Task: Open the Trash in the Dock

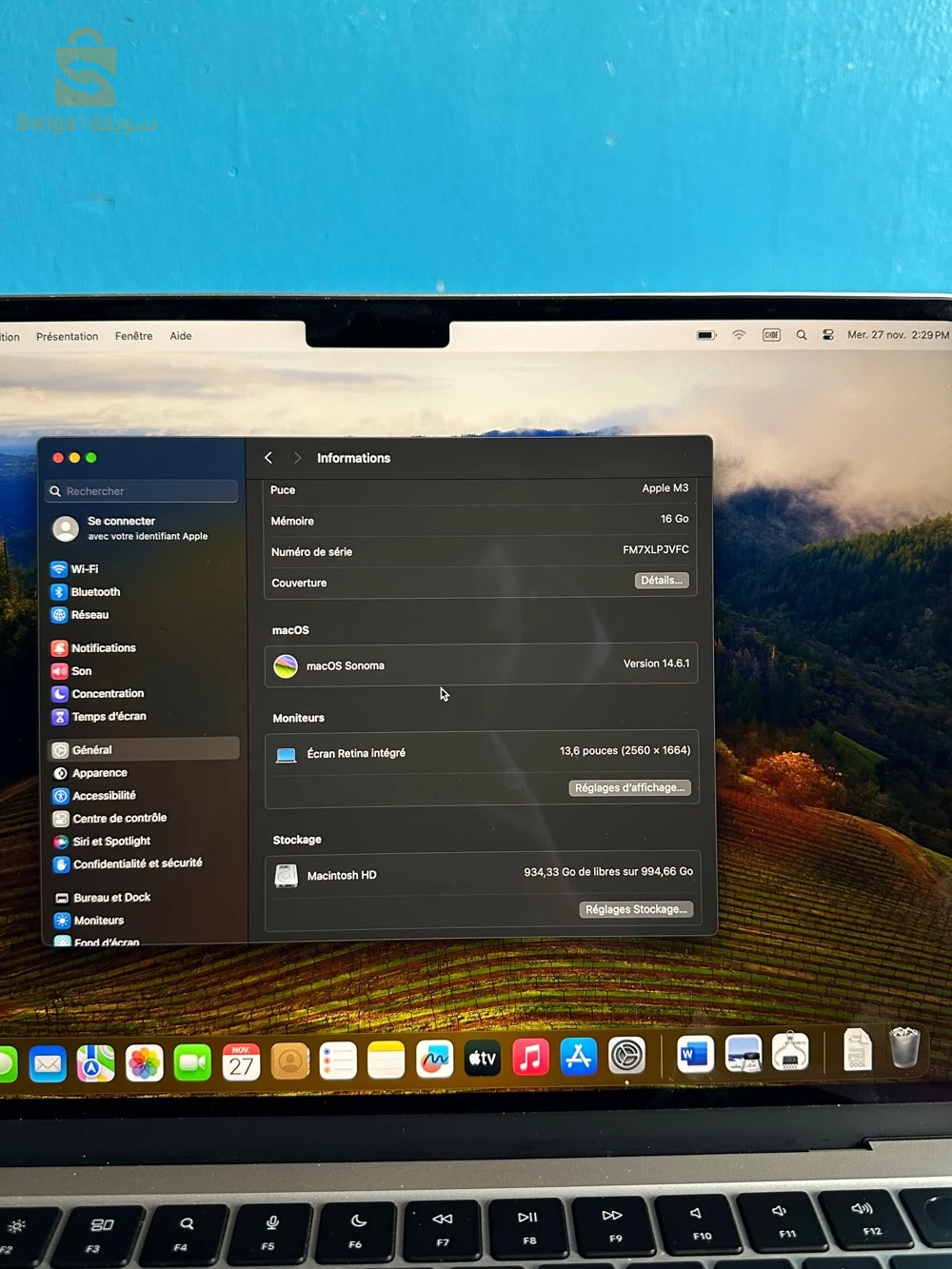Action: pos(904,1047)
